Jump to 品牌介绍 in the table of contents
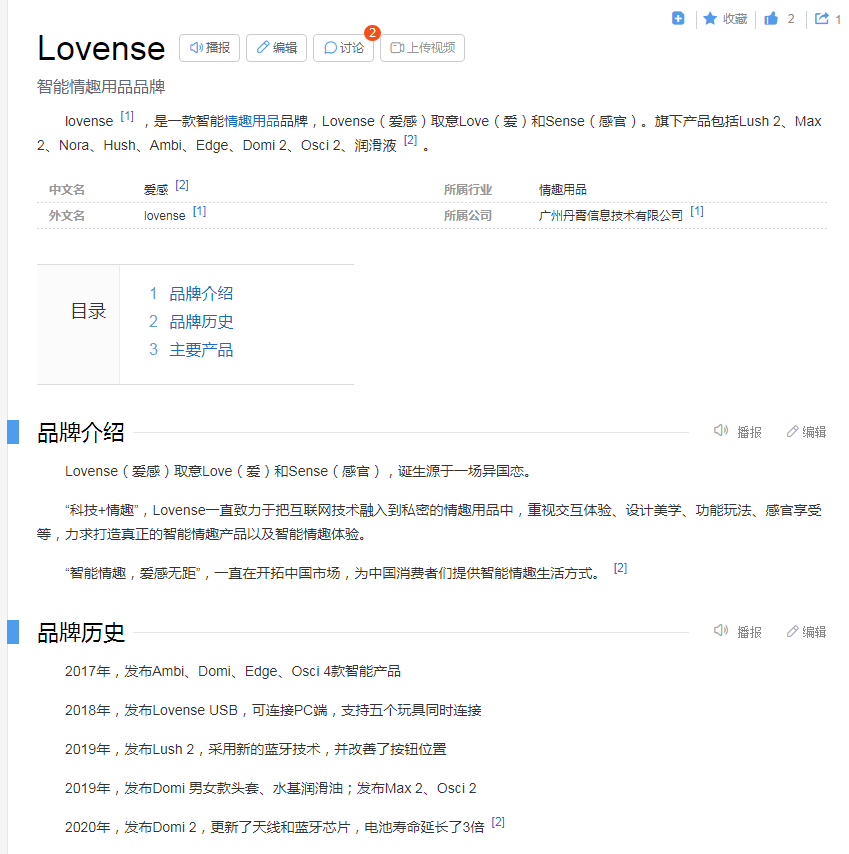The image size is (849, 854). coord(201,294)
